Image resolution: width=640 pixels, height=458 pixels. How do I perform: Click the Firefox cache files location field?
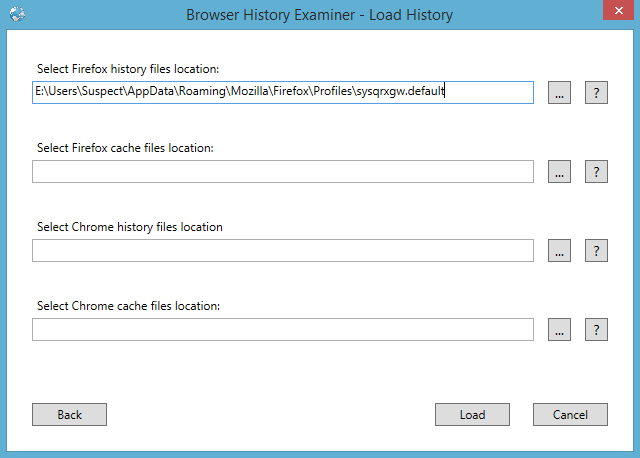[283, 171]
